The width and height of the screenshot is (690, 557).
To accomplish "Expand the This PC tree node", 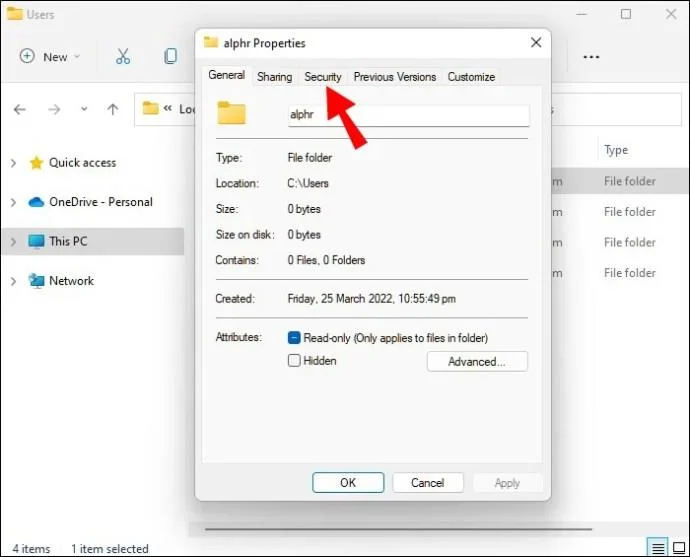I will (13, 242).
